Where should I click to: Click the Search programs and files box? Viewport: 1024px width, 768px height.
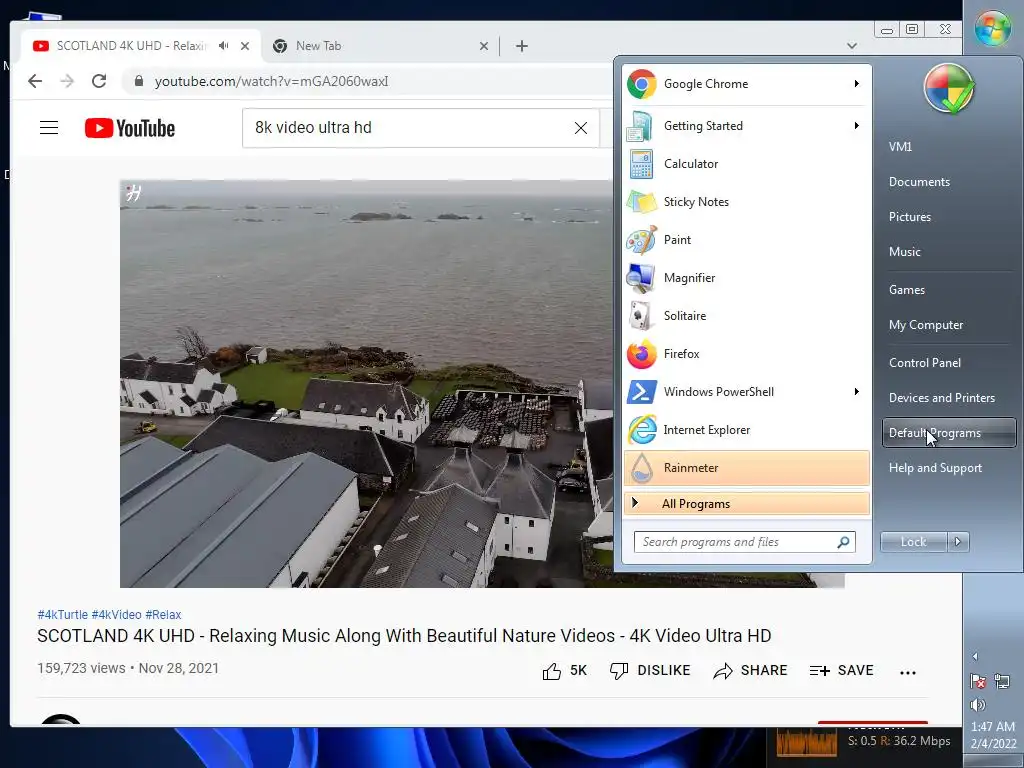(x=744, y=541)
